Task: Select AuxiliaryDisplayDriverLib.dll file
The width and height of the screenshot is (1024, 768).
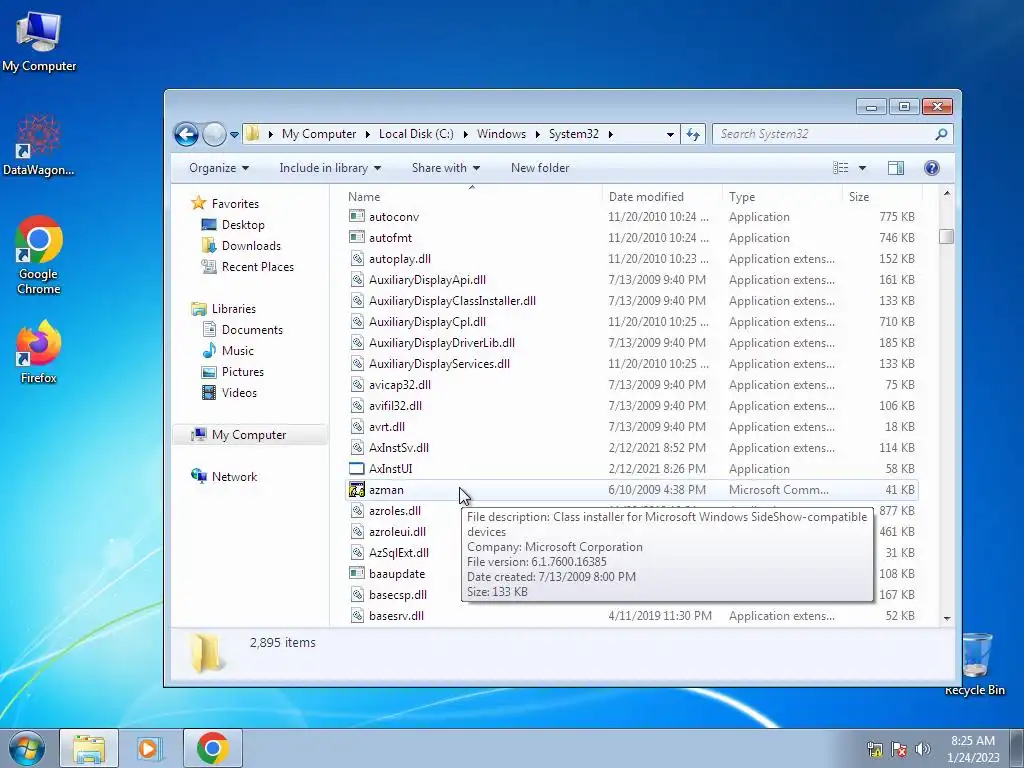Action: pos(441,342)
